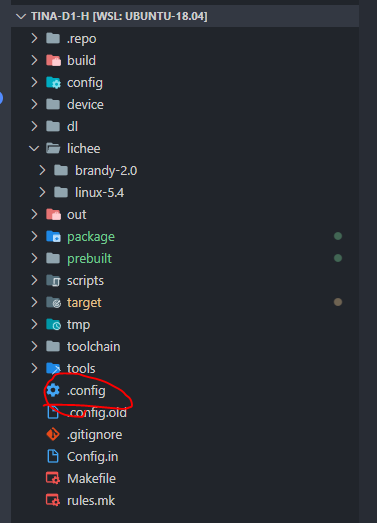Screen dimensions: 377x523
Task: Collapse the lichee folder chevron
Action: click(34, 148)
